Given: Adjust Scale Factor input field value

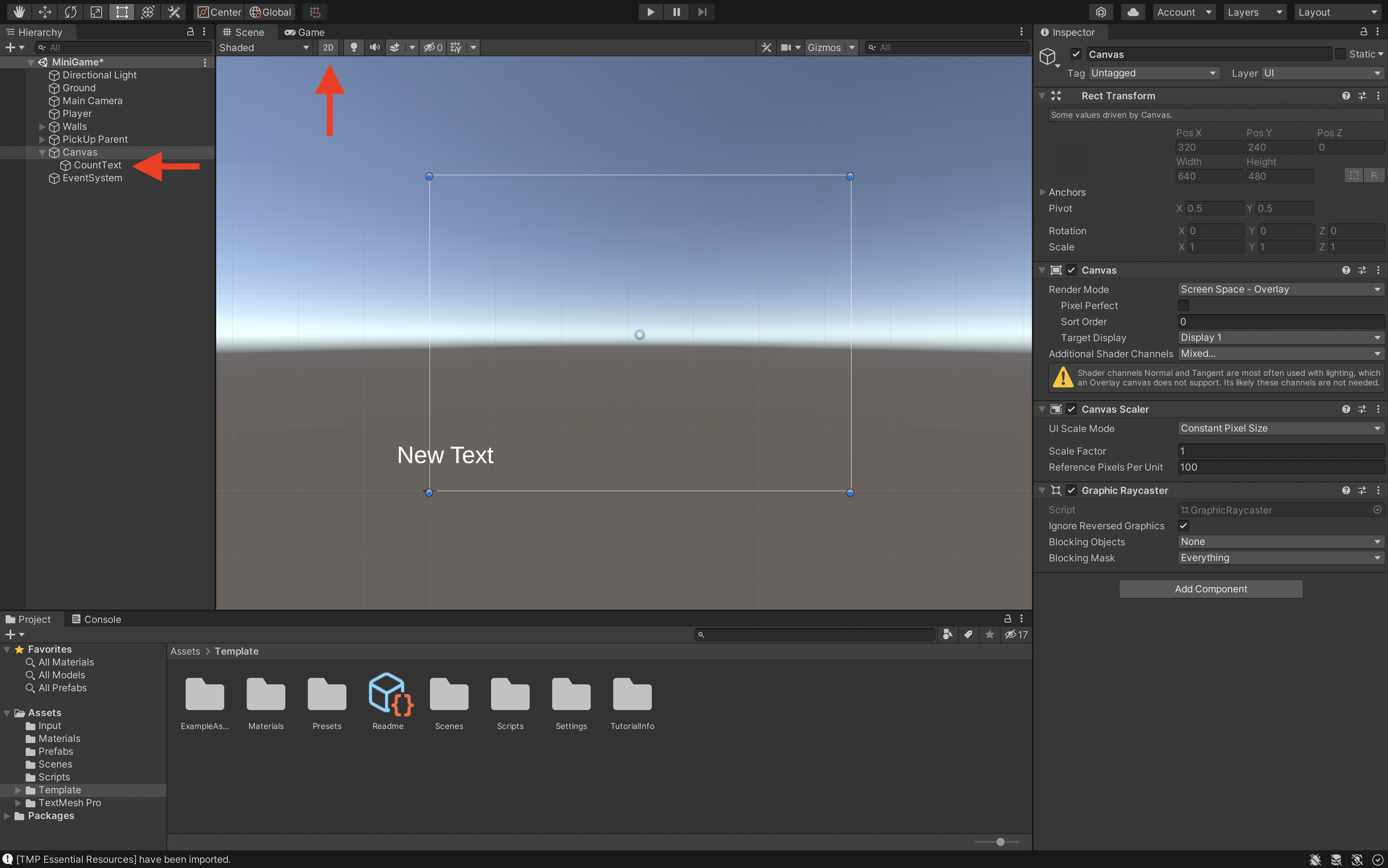Looking at the screenshot, I should (x=1280, y=451).
